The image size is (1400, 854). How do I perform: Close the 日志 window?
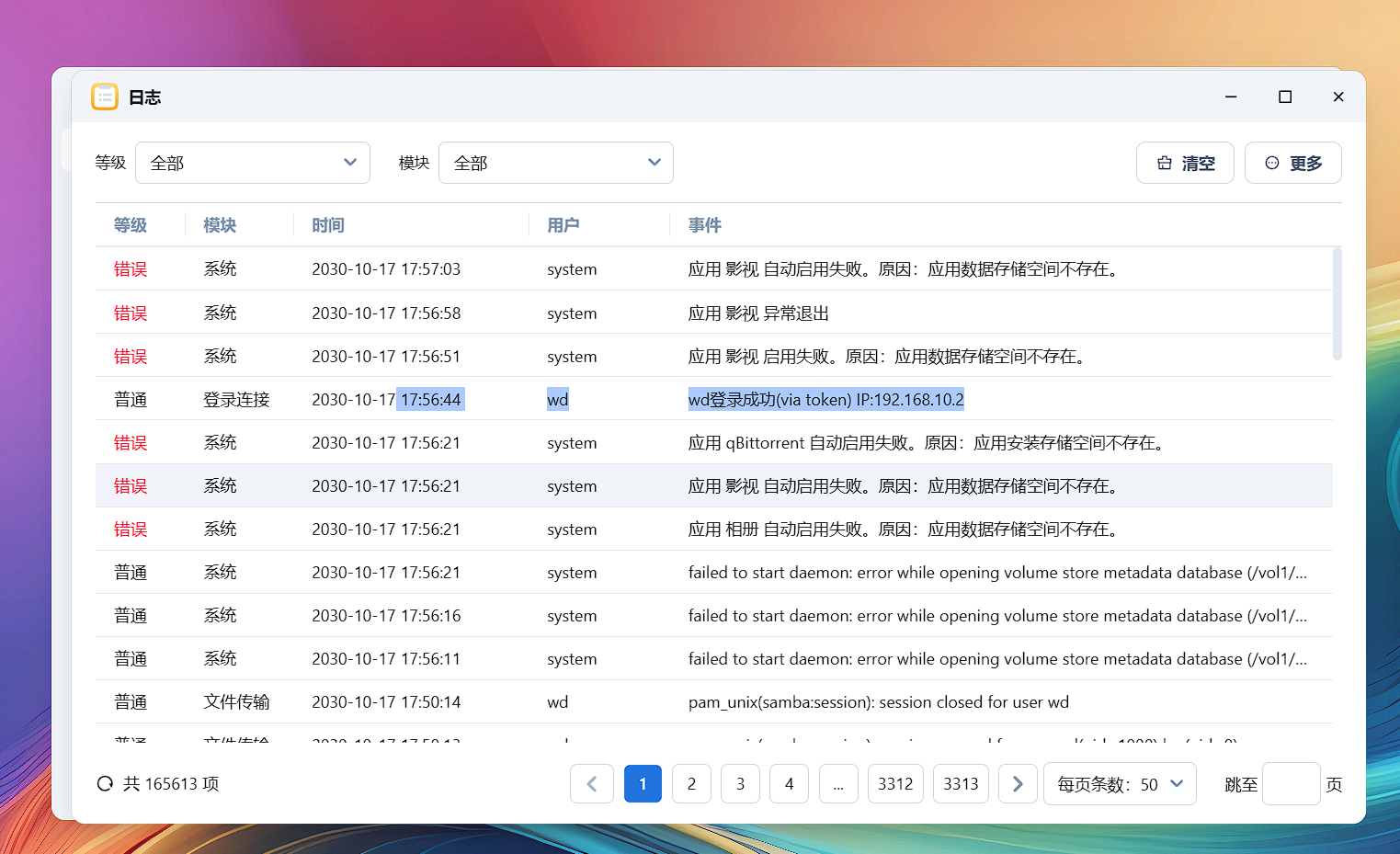1338,97
